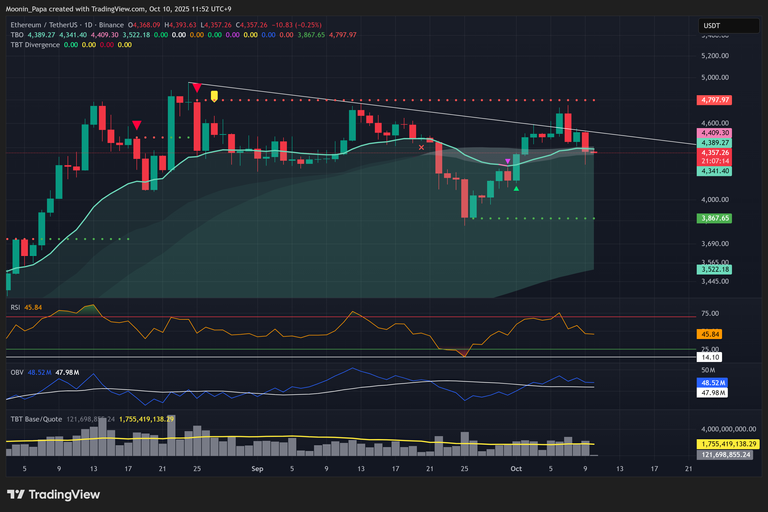Click the Oct label on time axis
The width and height of the screenshot is (768, 512).
click(x=516, y=467)
